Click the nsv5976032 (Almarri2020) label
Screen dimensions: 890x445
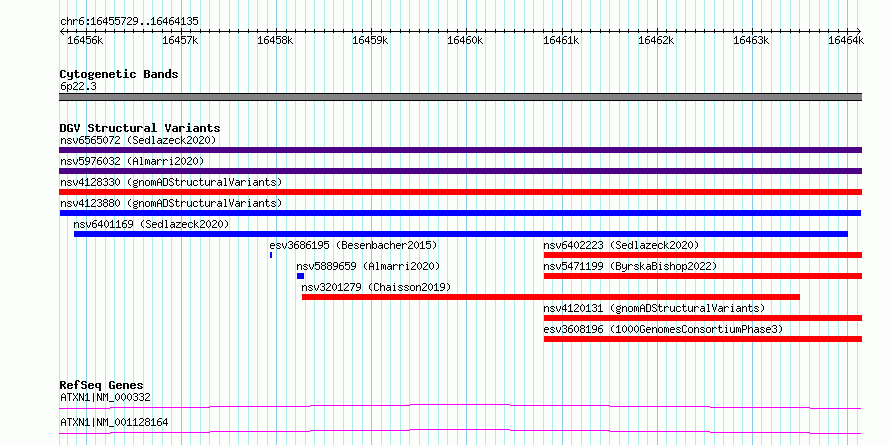[x=132, y=161]
